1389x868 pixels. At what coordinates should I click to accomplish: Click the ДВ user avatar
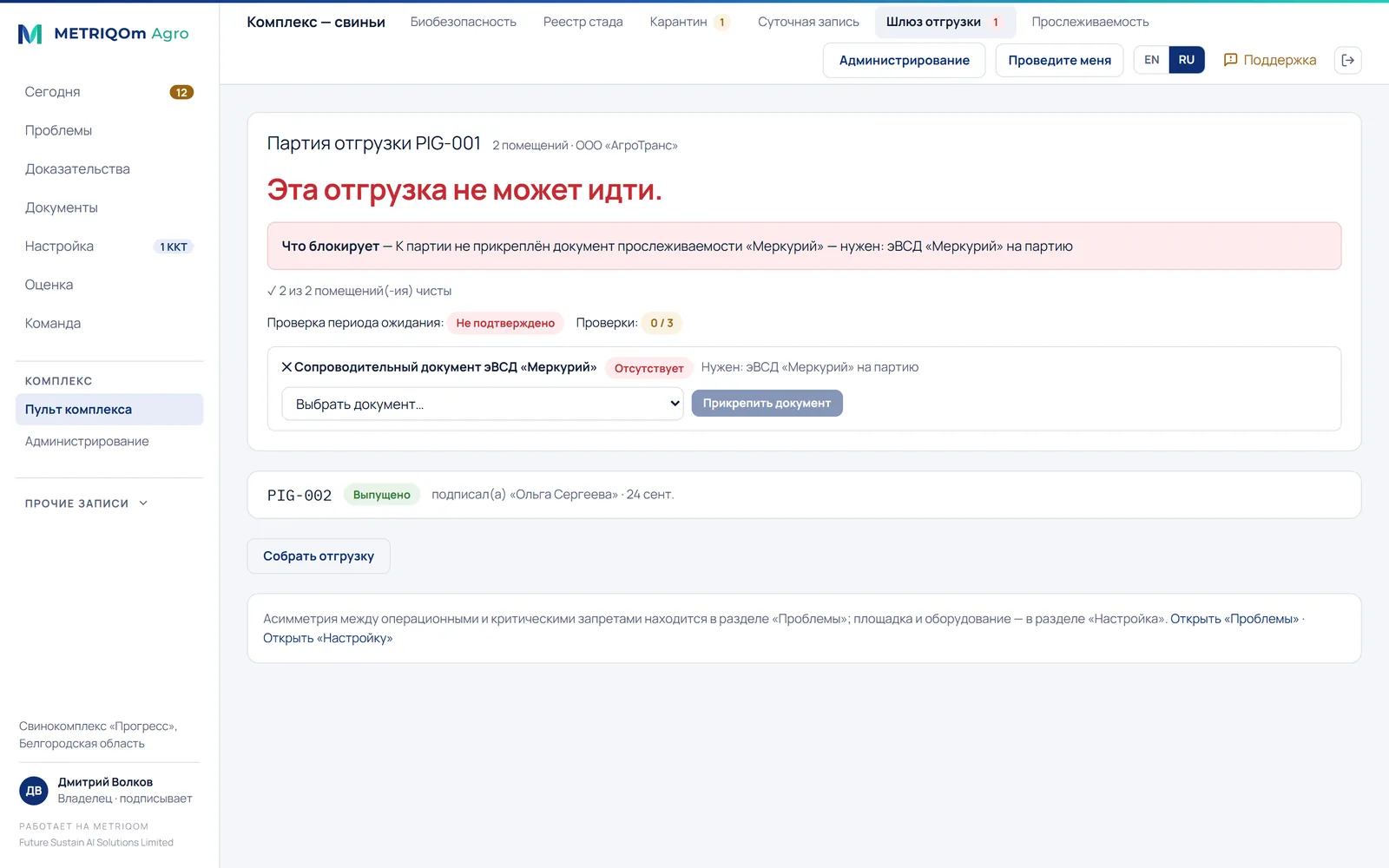tap(34, 791)
